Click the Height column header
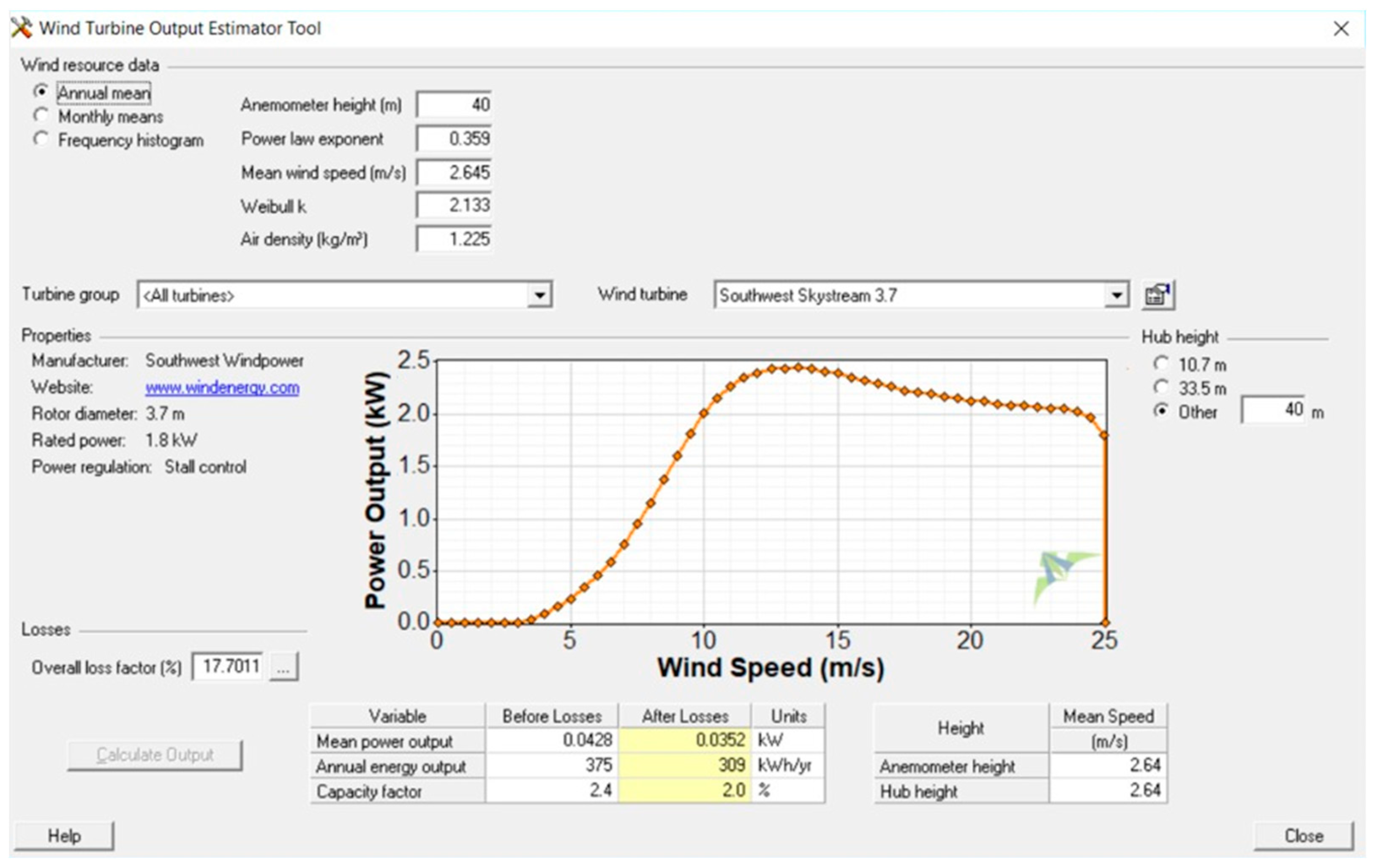 pyautogui.click(x=961, y=728)
